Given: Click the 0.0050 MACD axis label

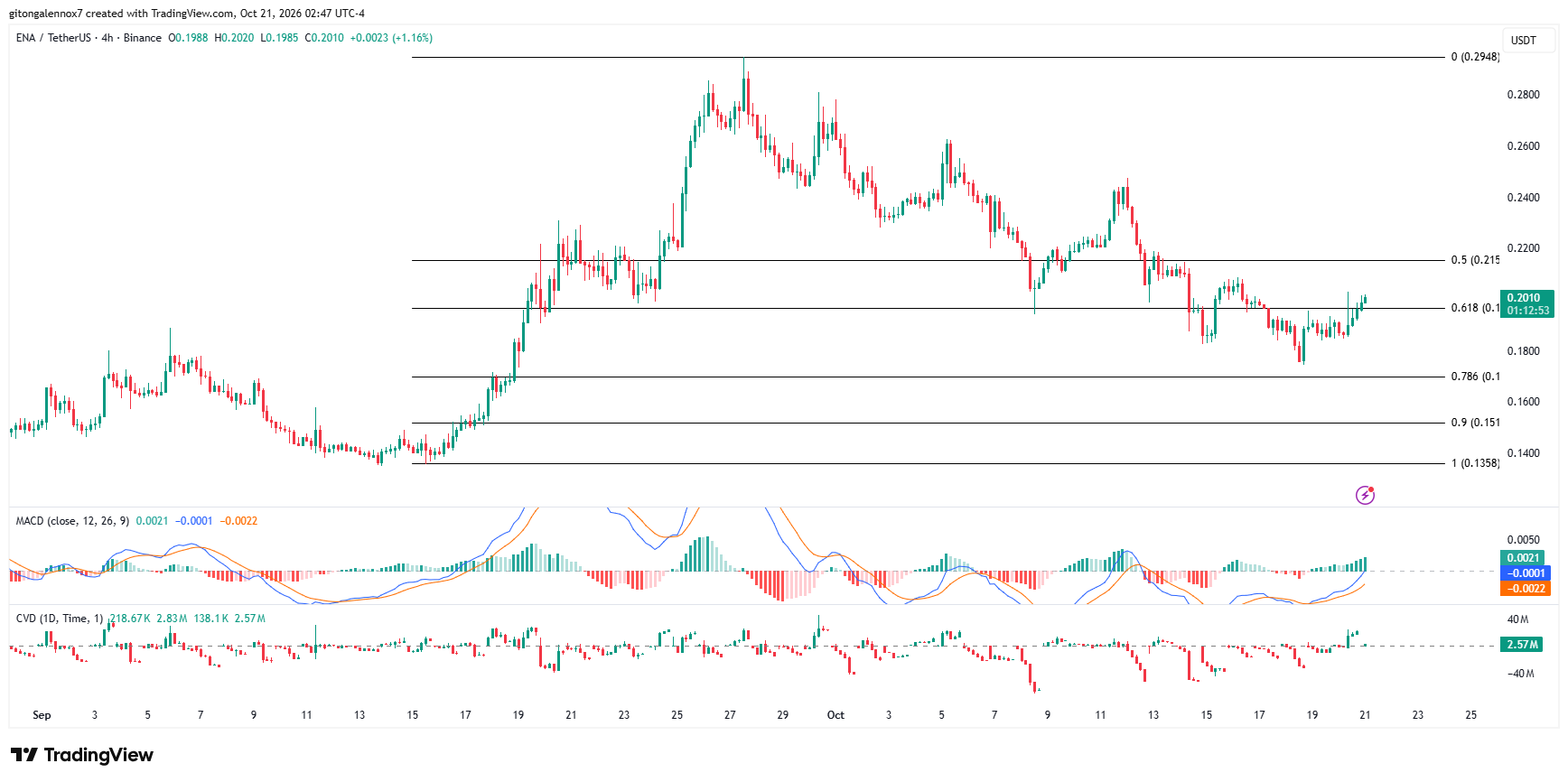Looking at the screenshot, I should tap(1524, 540).
